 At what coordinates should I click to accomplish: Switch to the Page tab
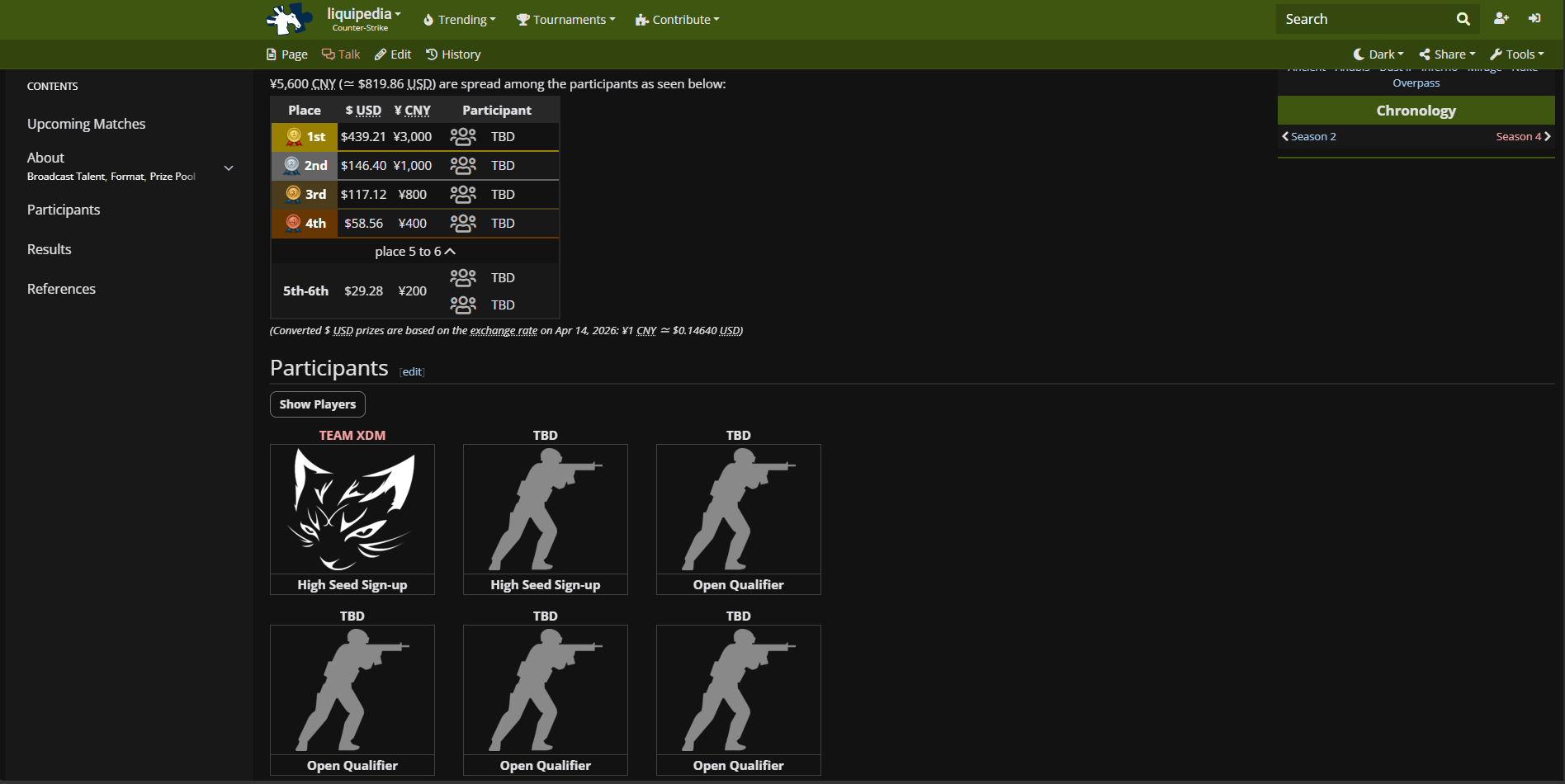click(x=287, y=54)
